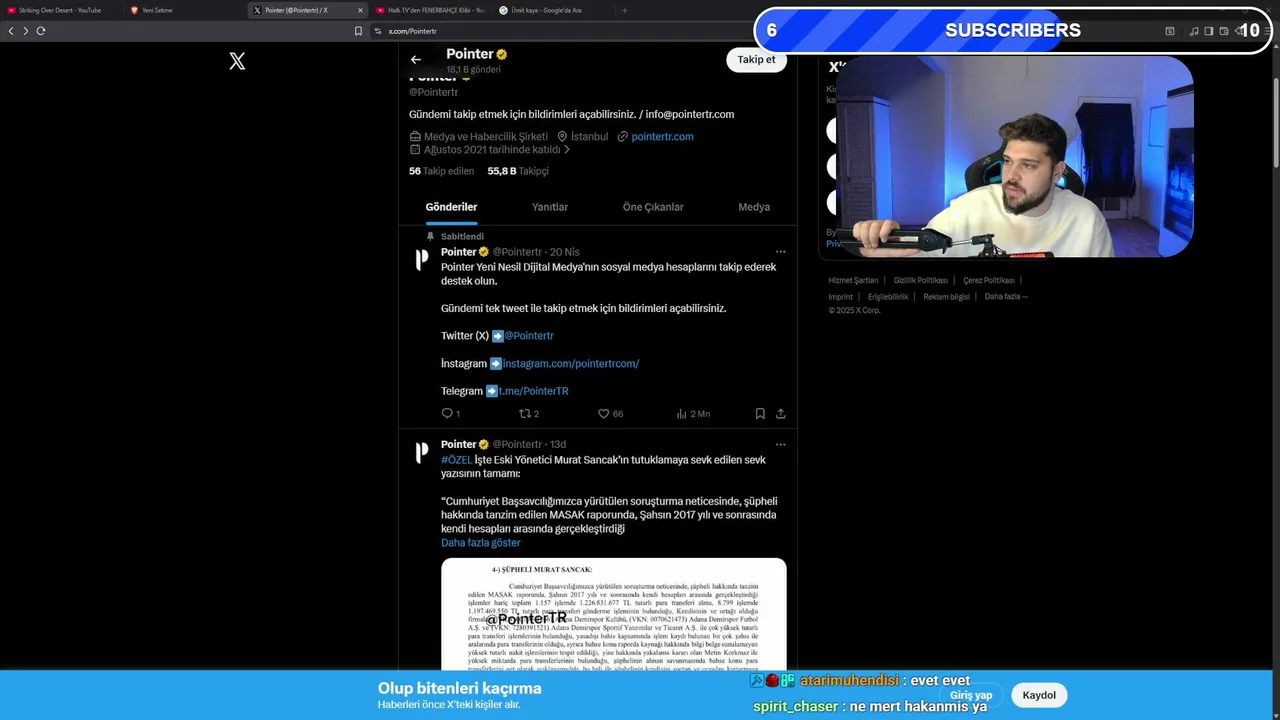Open site info icon beside x.com URL
Screen dimensions: 1280x720
378,31
